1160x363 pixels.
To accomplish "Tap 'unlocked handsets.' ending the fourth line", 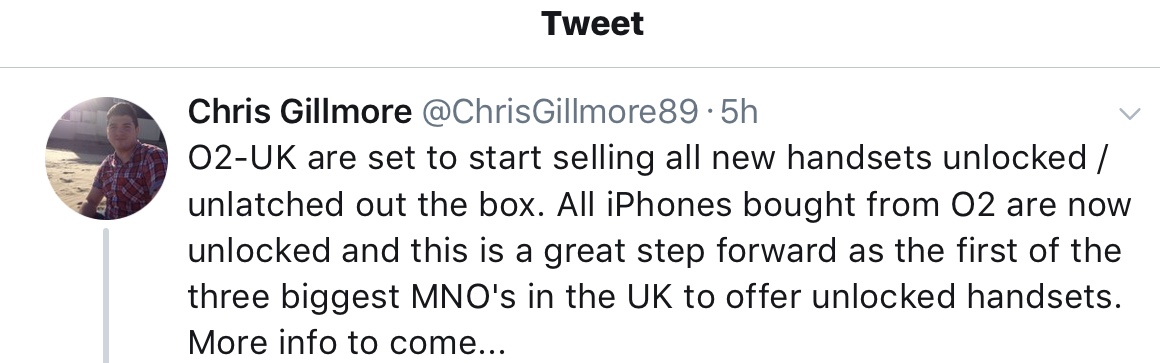I will (x=967, y=296).
